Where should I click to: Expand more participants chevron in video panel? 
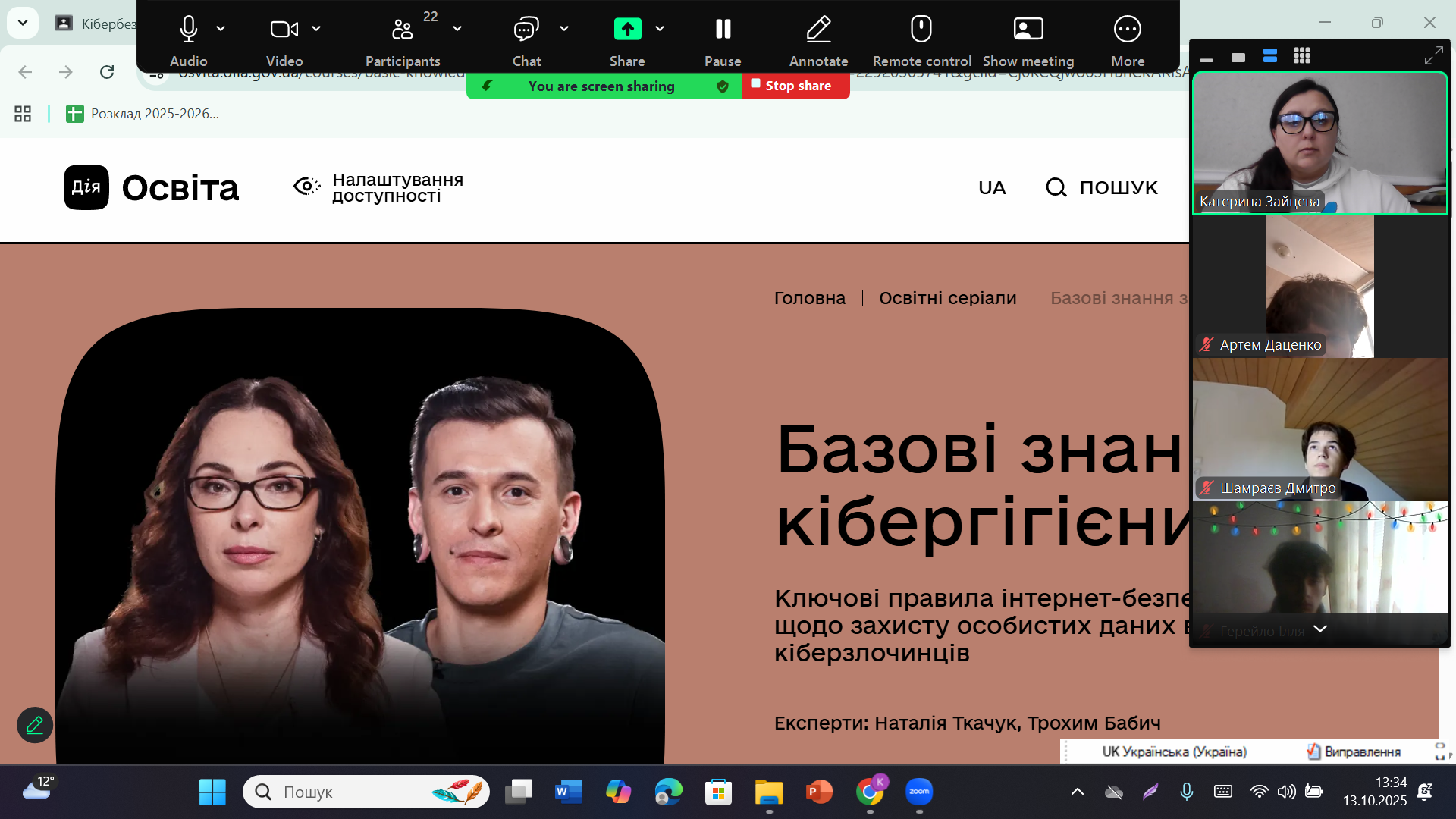[1319, 629]
